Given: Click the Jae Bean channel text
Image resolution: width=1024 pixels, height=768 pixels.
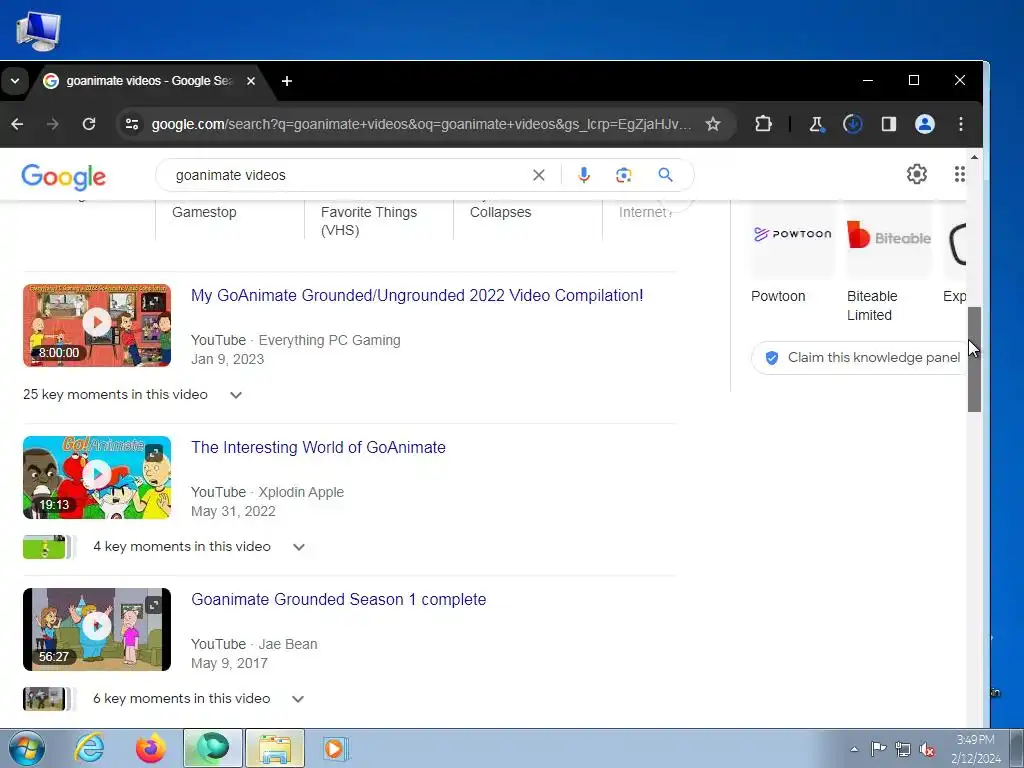Looking at the screenshot, I should click(288, 645).
